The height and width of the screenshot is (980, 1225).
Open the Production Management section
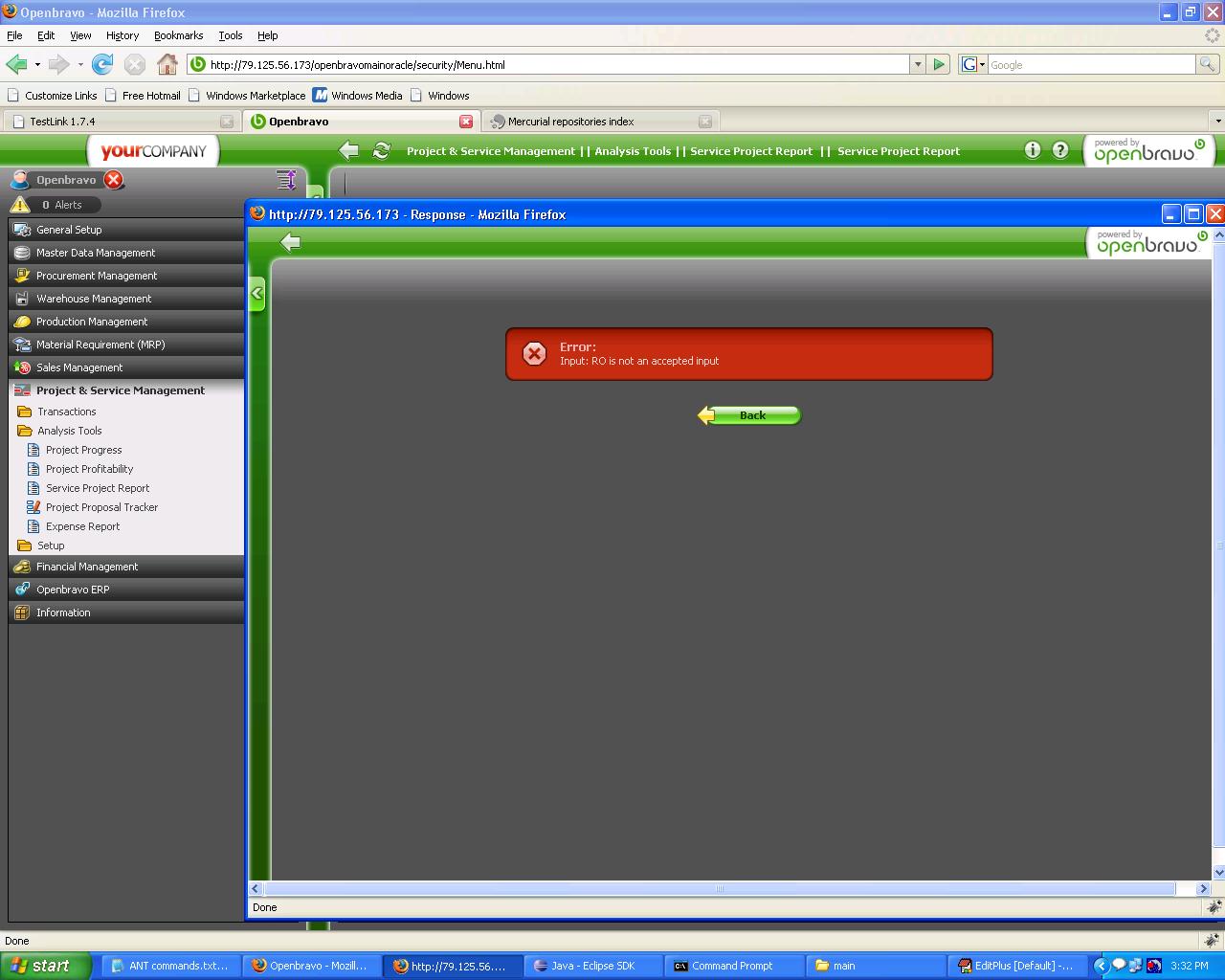126,322
